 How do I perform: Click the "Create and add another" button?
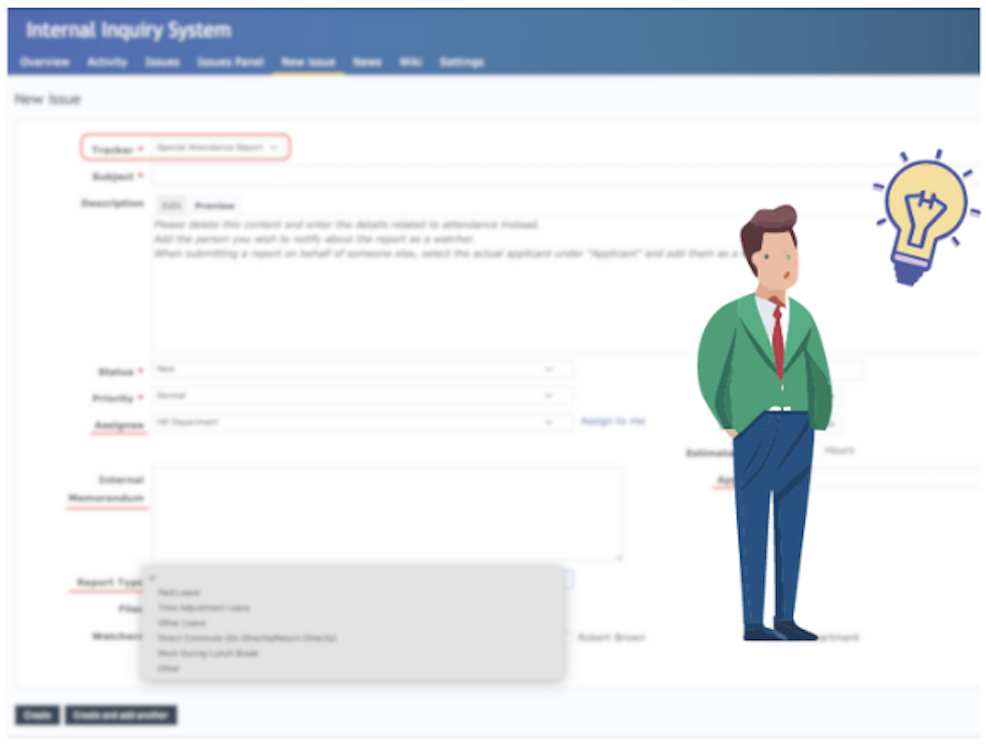coord(118,715)
